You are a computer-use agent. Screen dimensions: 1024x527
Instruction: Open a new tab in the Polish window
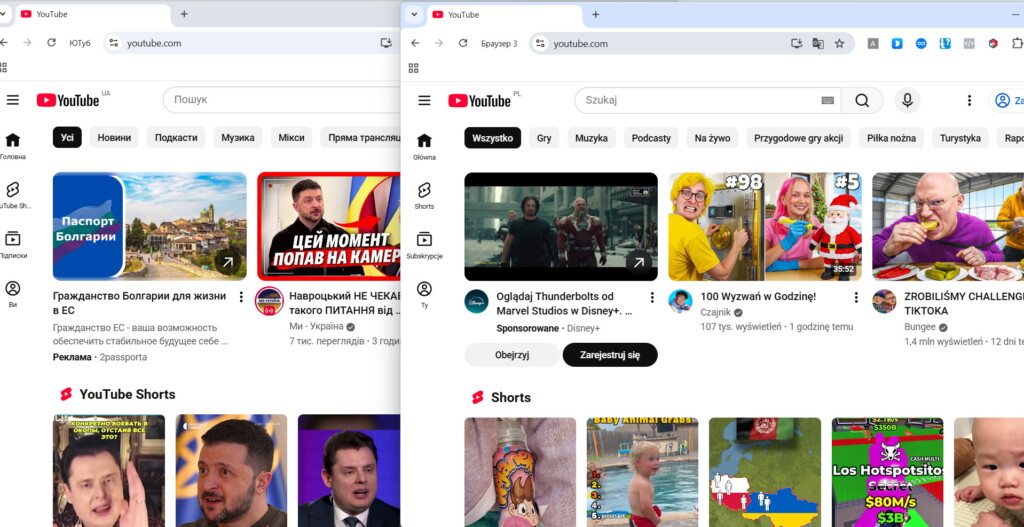pos(595,14)
